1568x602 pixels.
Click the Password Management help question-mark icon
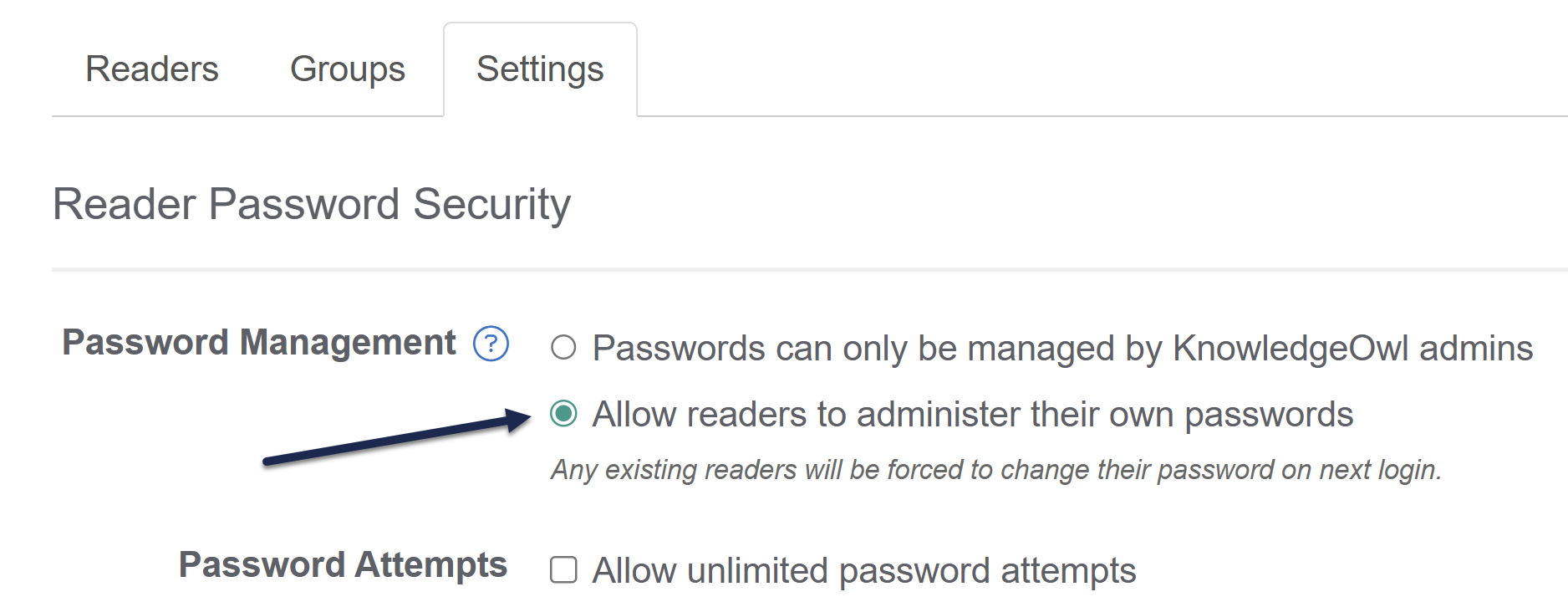[491, 344]
